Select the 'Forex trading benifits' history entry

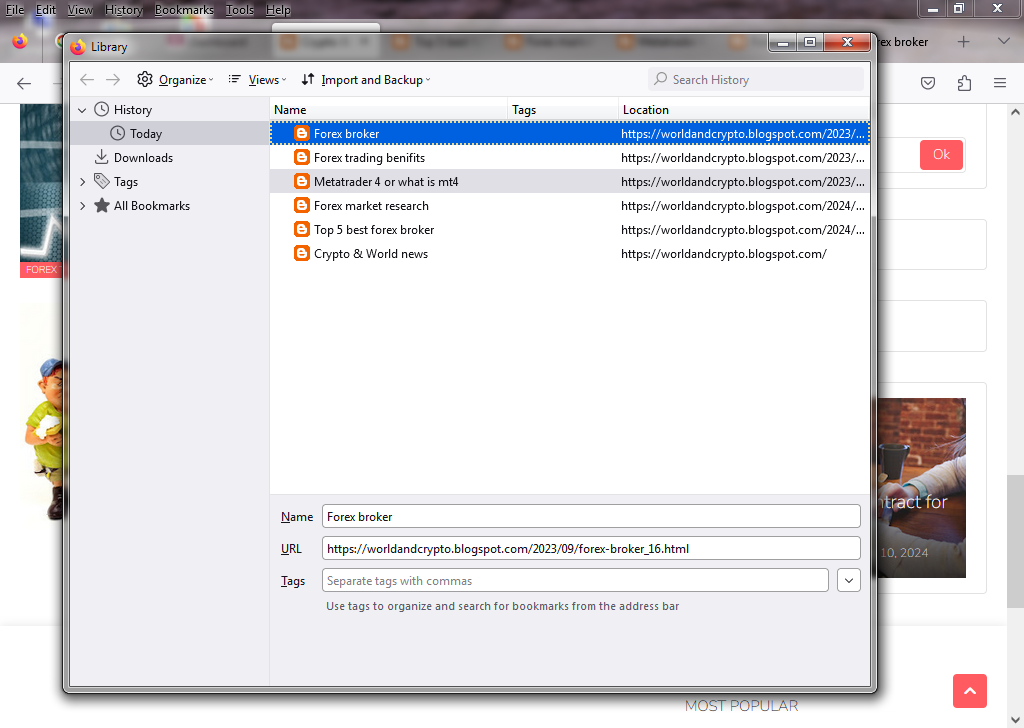pos(569,157)
